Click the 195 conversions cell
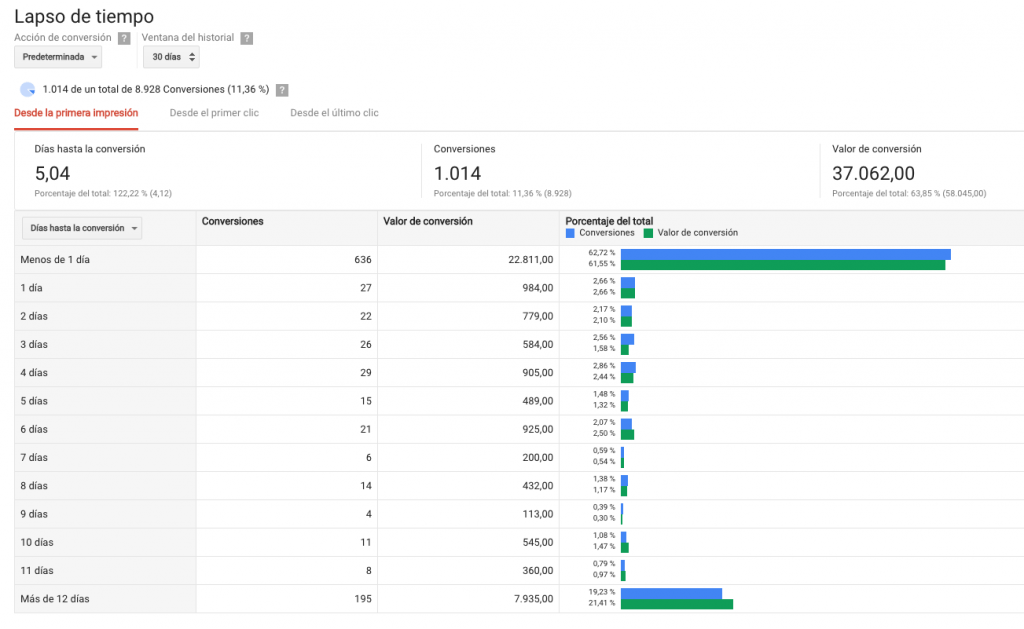 [x=363, y=599]
